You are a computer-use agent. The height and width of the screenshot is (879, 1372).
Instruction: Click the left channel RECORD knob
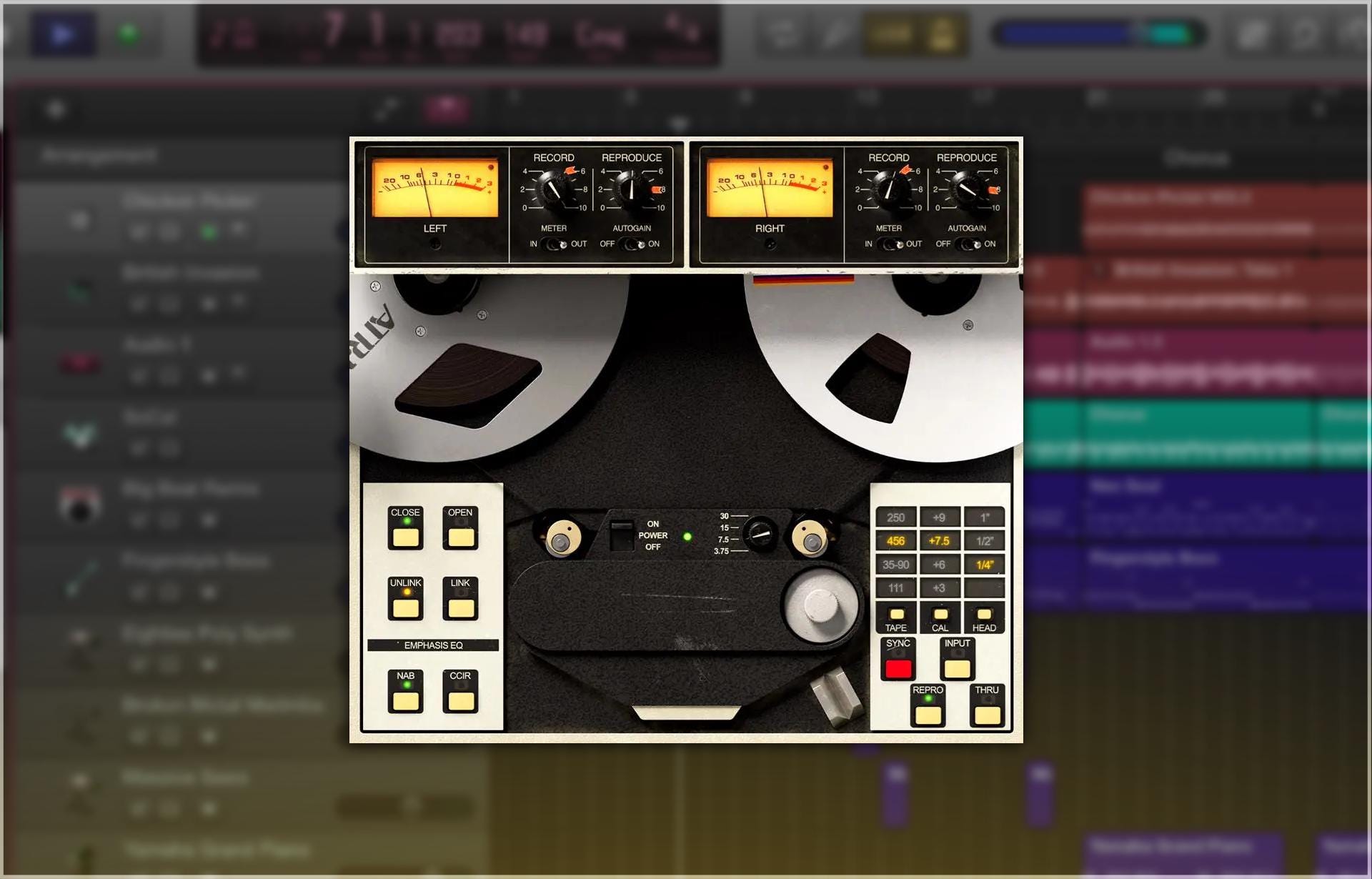point(552,189)
